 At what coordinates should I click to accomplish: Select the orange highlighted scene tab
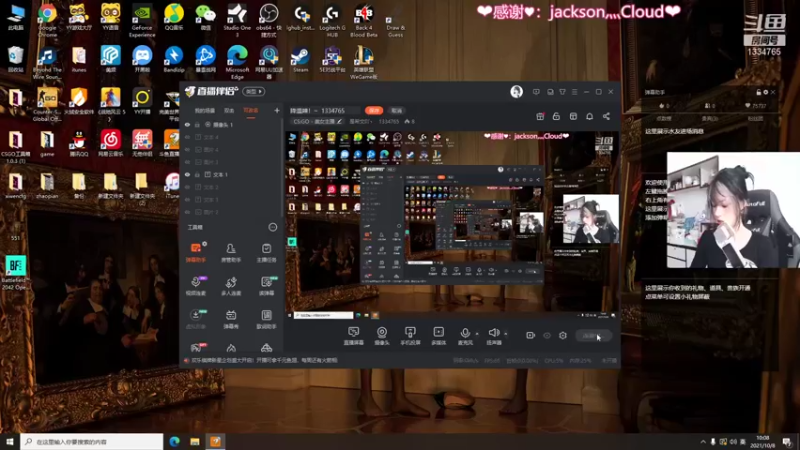click(251, 110)
